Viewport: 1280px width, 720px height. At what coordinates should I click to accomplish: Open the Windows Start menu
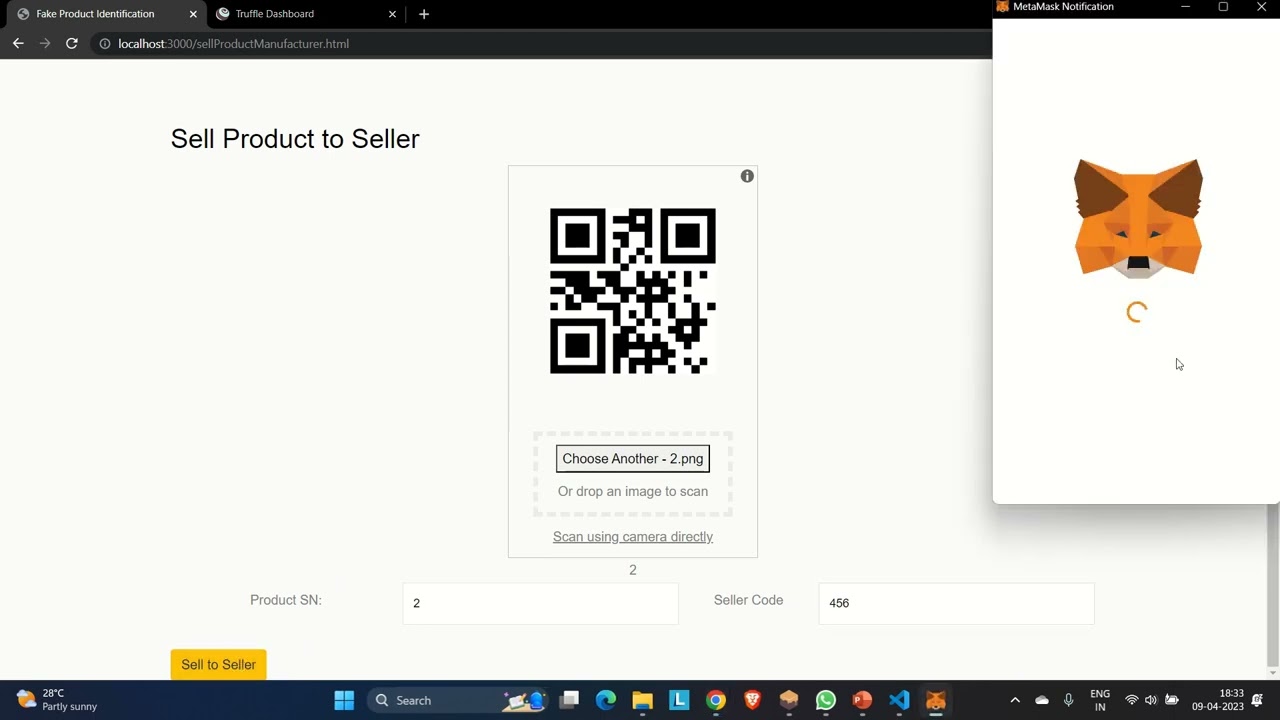coord(344,700)
